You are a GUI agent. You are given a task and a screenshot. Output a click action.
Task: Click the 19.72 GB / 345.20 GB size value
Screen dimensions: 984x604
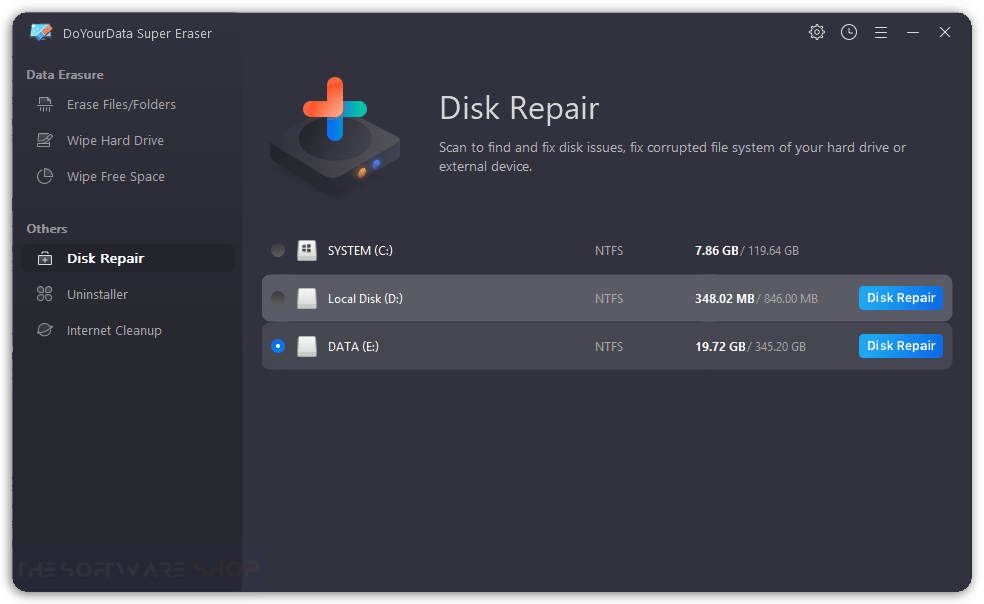751,347
